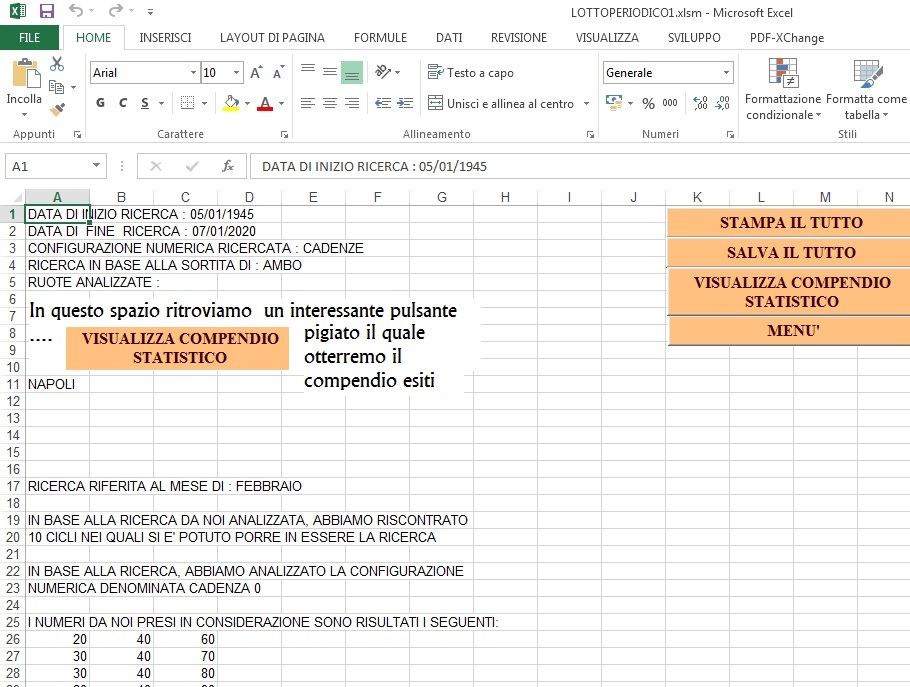Image resolution: width=910 pixels, height=687 pixels.
Task: Switch to LAYOUT DI PAGINA tab
Action: [272, 38]
